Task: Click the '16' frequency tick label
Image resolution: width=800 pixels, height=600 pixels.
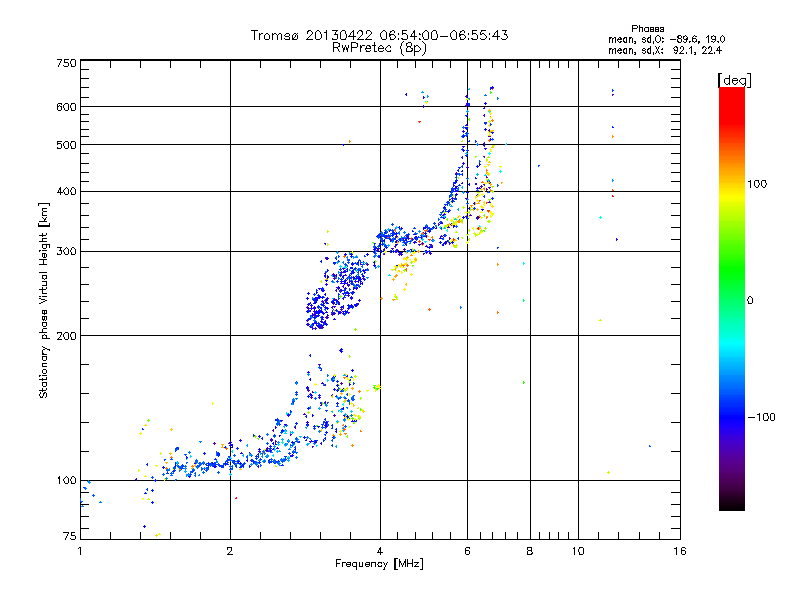Action: pyautogui.click(x=680, y=551)
